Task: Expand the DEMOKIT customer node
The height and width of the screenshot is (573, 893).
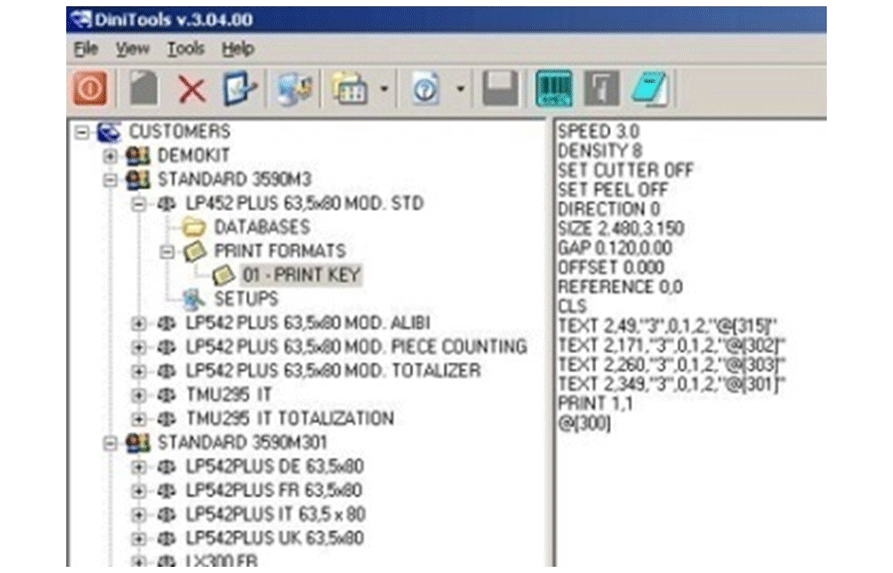Action: coord(111,156)
